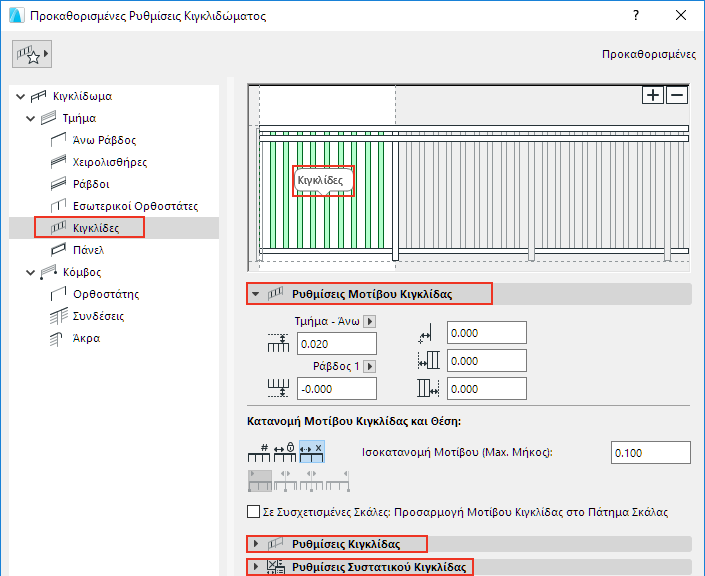Select Κόμβος tree item
705x576 pixels.
click(82, 272)
